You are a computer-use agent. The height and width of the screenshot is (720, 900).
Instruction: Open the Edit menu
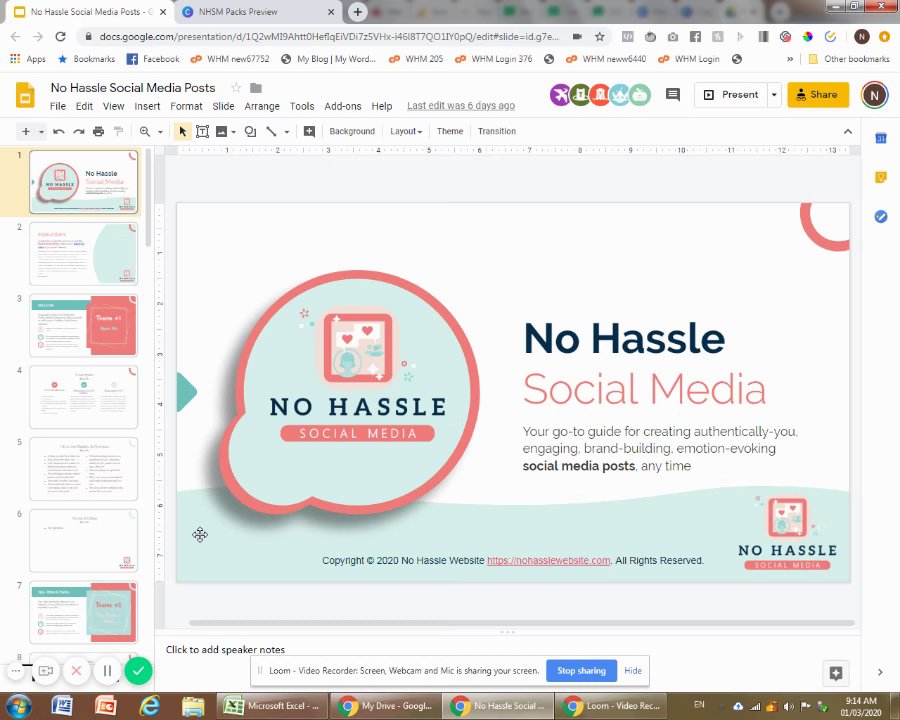pyautogui.click(x=84, y=106)
